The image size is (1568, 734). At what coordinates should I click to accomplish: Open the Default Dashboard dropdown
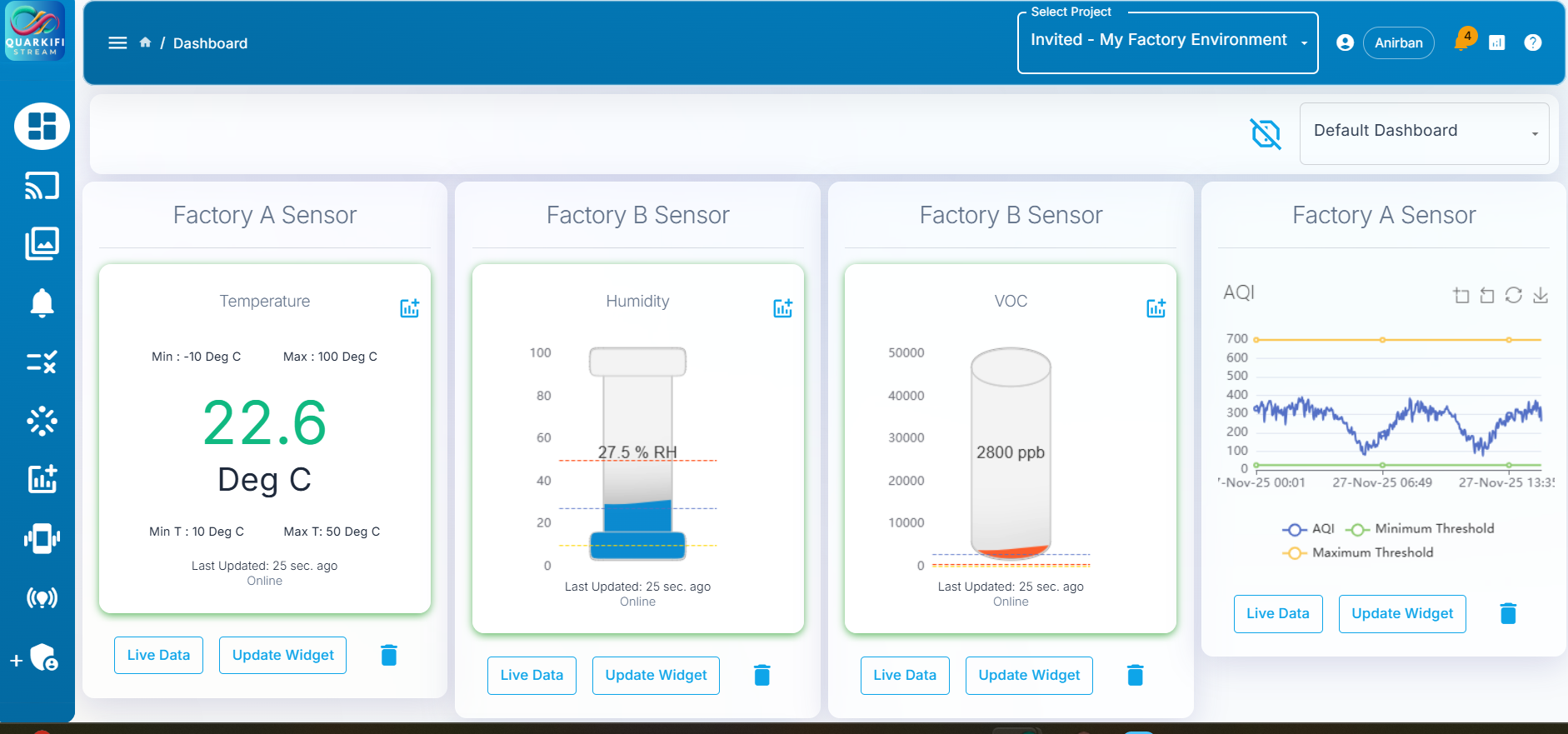1424,133
